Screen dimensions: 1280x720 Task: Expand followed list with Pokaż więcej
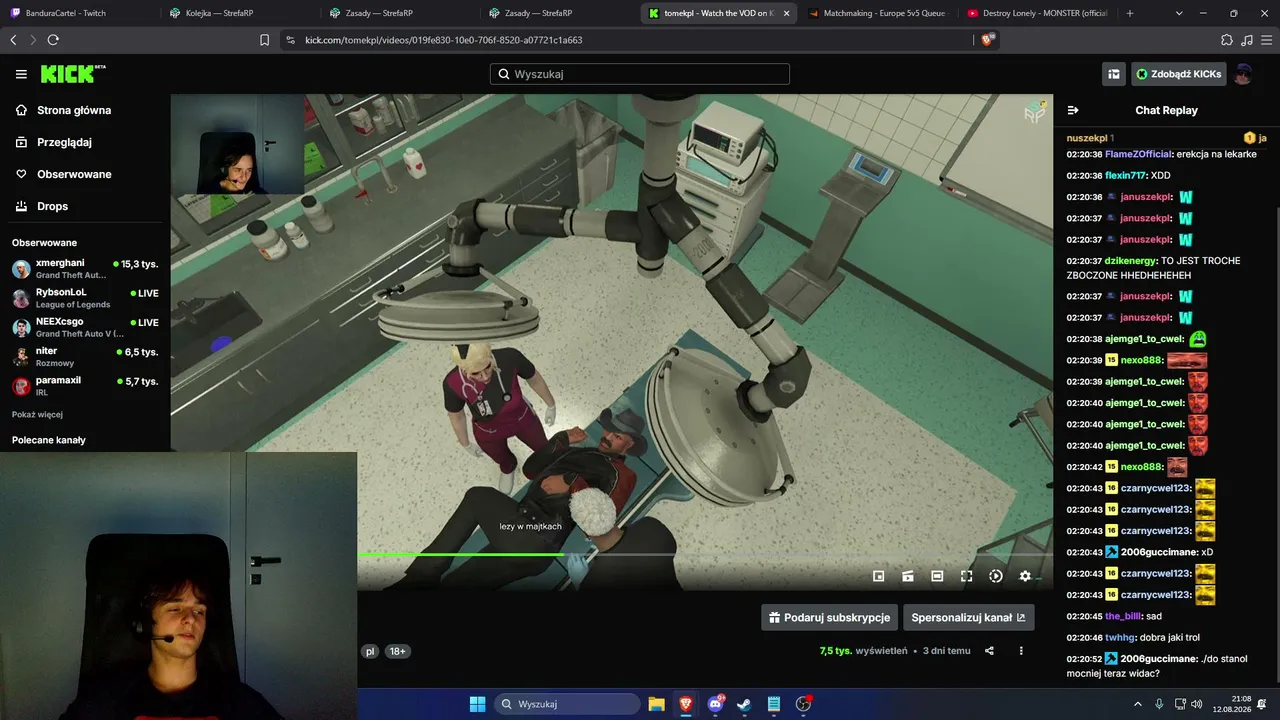37,414
